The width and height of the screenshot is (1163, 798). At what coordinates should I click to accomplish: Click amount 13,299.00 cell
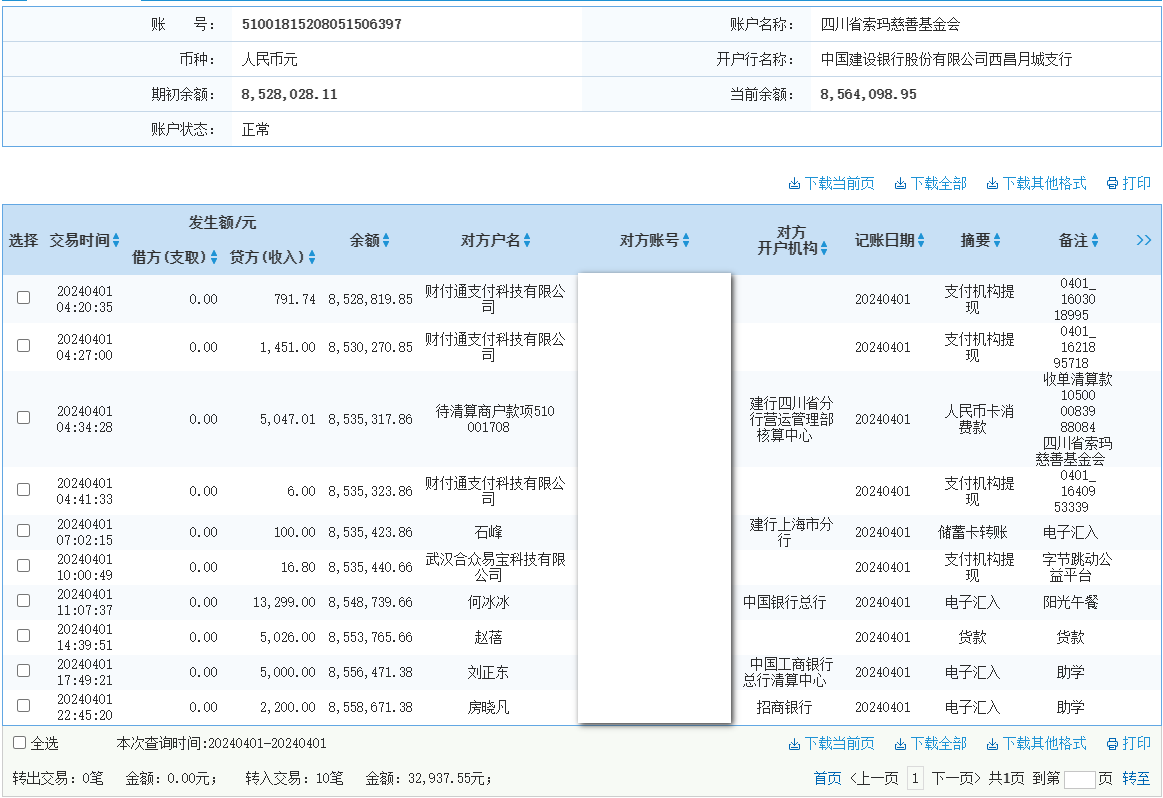tap(284, 602)
